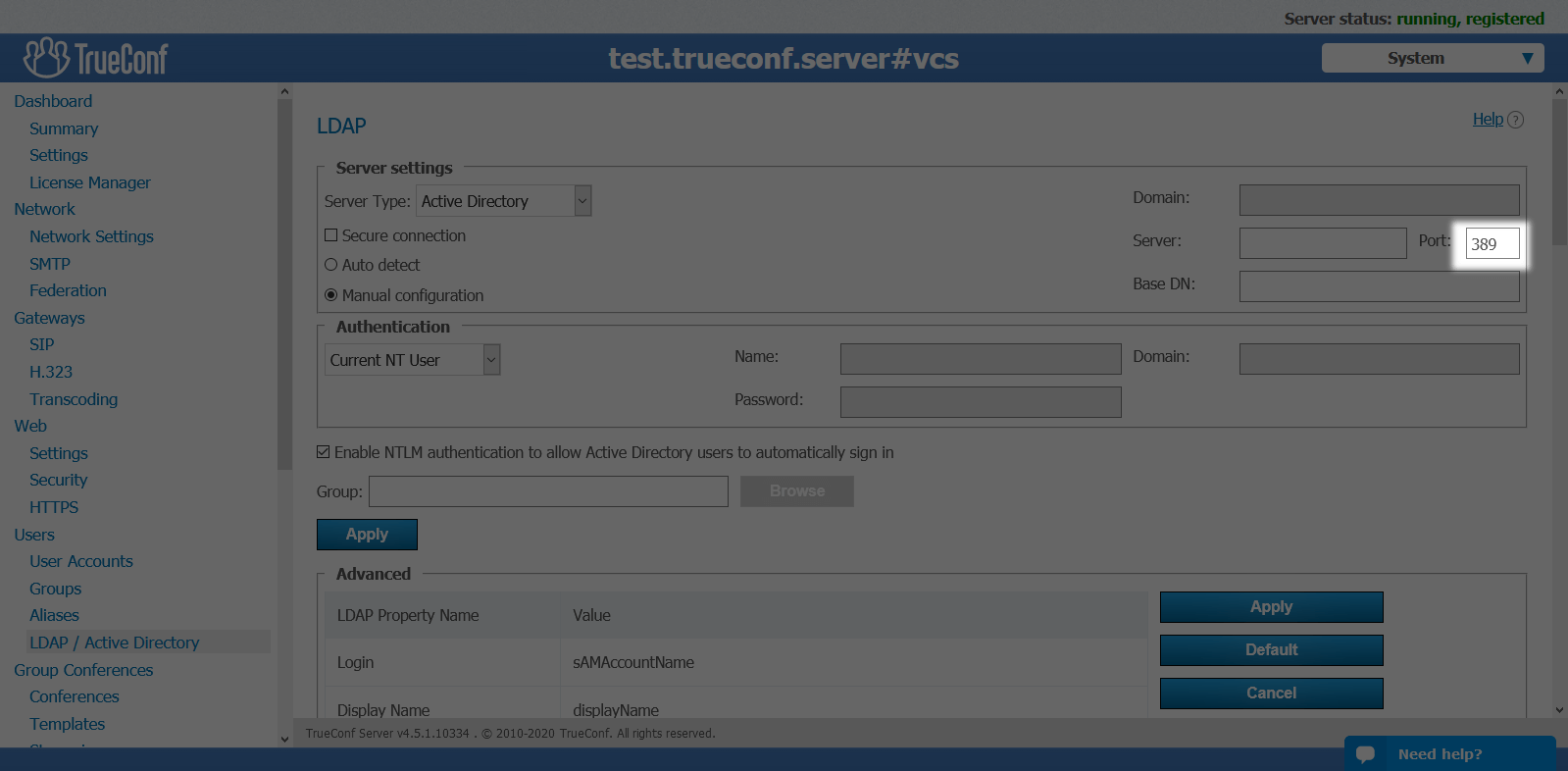Click the Server input field
The width and height of the screenshot is (1568, 771).
point(1323,243)
